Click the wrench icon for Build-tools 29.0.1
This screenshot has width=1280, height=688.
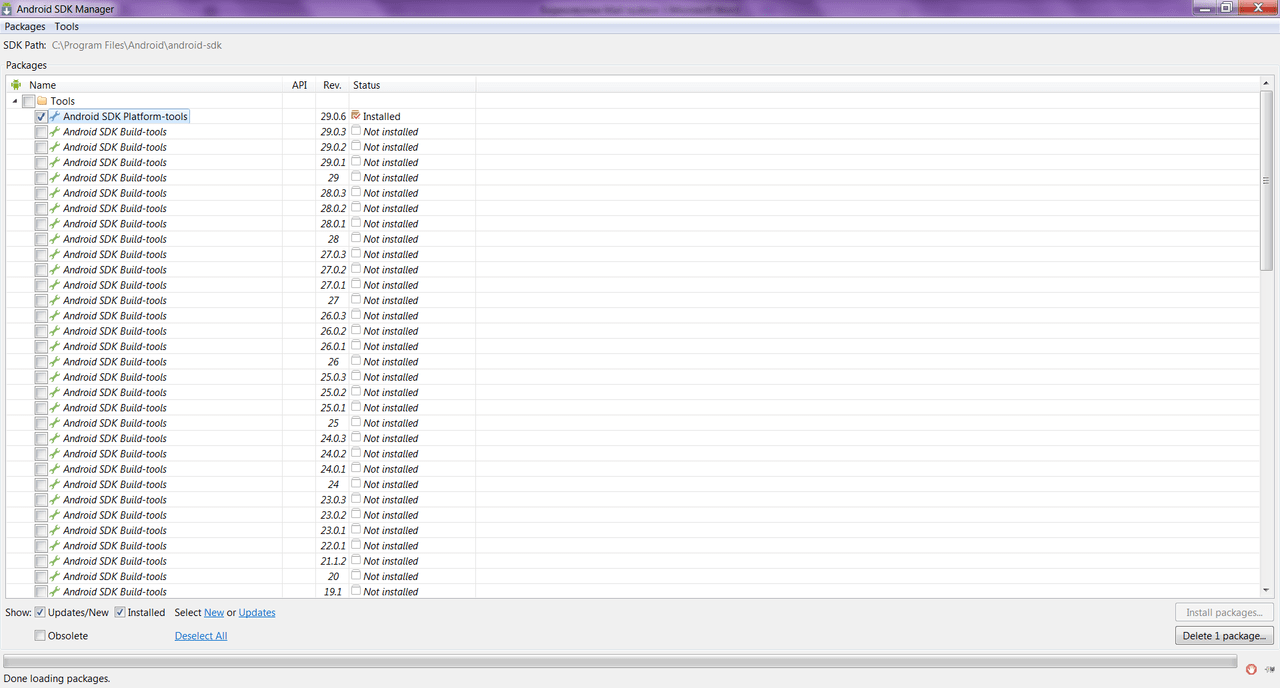click(x=55, y=163)
